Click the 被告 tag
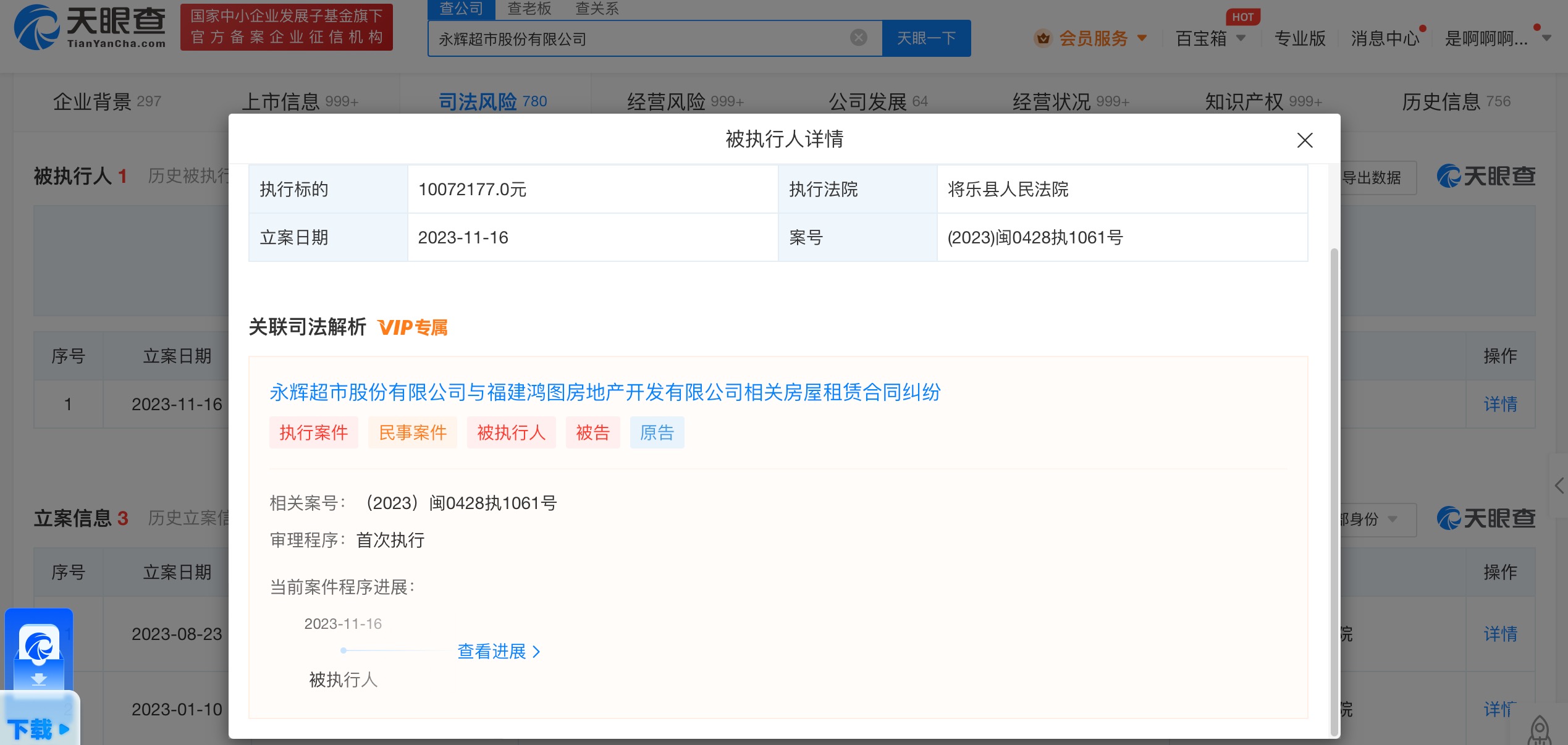The height and width of the screenshot is (745, 1568). (593, 432)
